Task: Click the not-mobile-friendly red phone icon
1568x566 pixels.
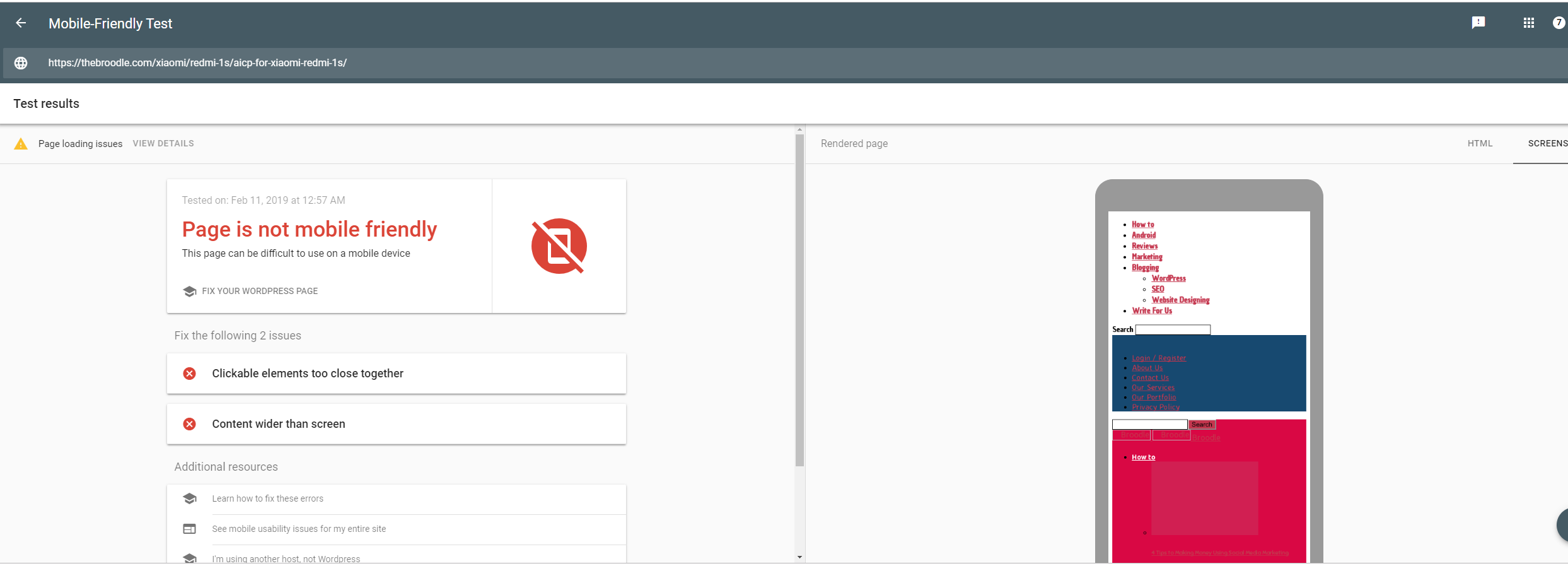Action: click(559, 246)
